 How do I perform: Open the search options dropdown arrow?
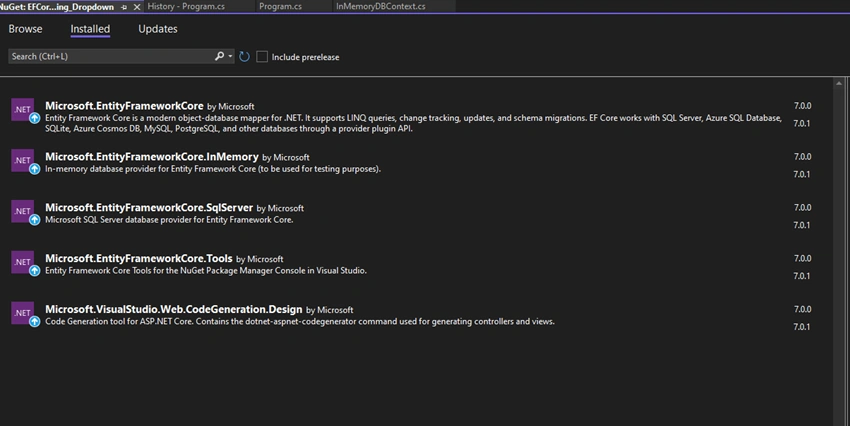230,56
